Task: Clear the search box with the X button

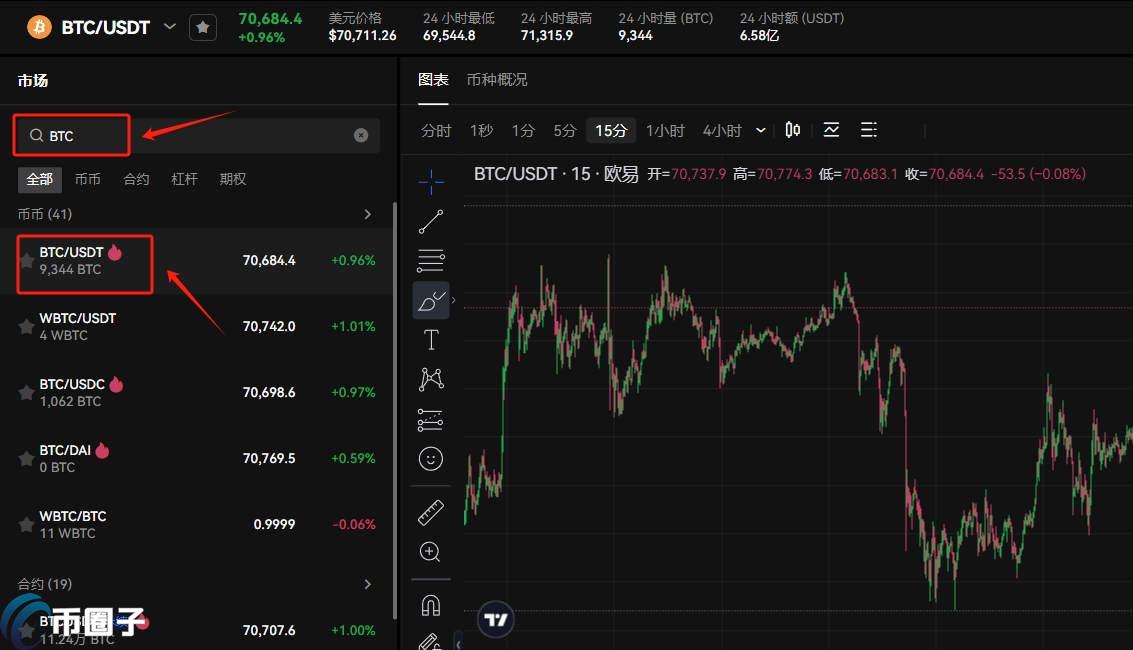Action: click(361, 135)
